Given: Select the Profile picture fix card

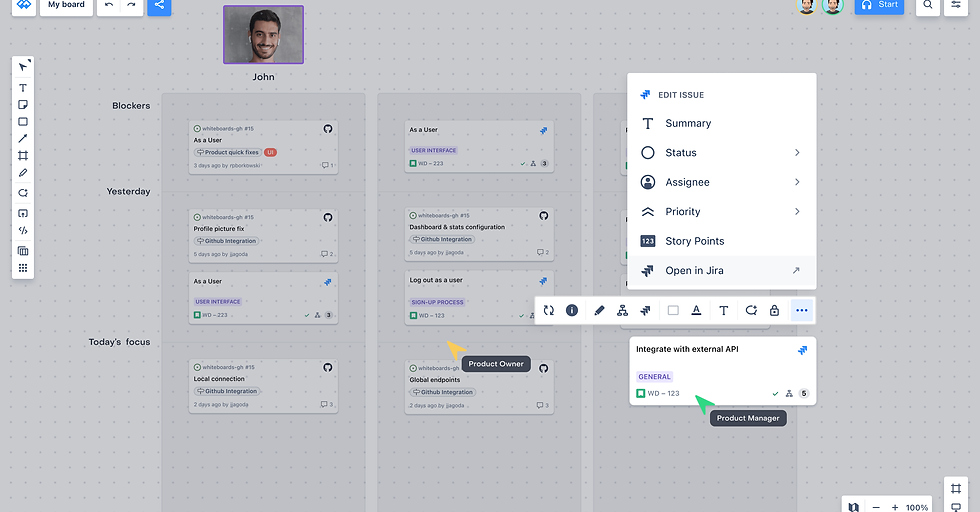Looking at the screenshot, I should [x=263, y=236].
